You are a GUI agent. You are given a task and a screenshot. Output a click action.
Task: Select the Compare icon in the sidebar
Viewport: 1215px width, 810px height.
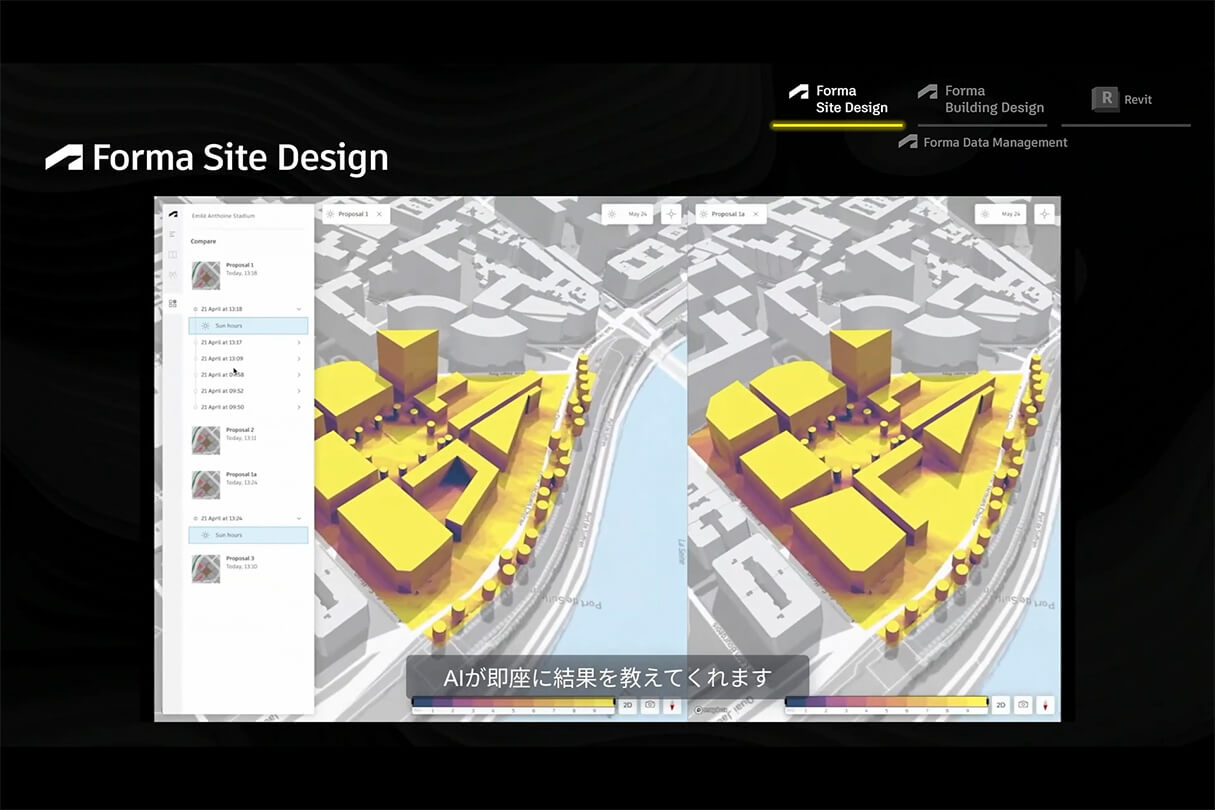coord(173,303)
